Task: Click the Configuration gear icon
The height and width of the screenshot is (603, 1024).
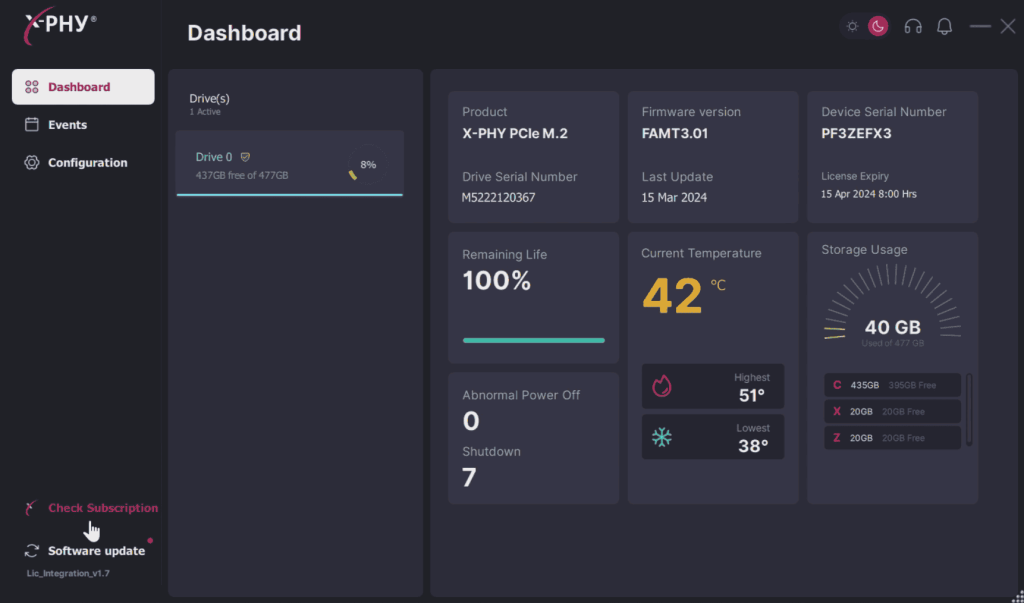Action: [x=32, y=163]
